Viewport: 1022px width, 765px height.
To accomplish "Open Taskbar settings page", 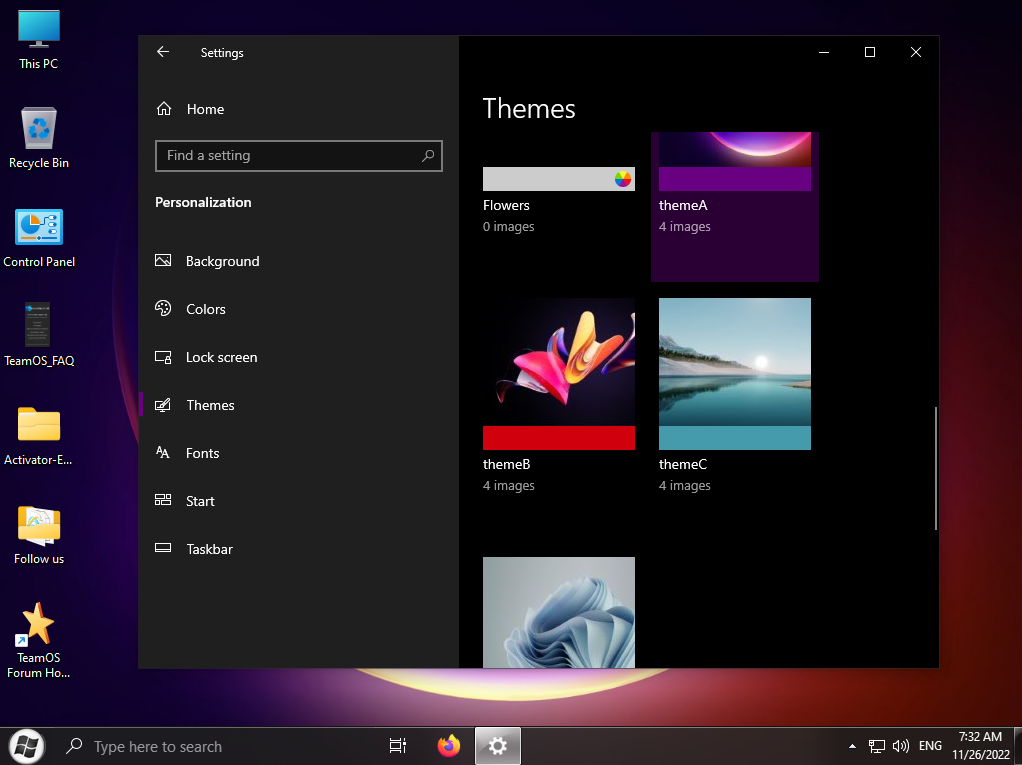I will pyautogui.click(x=209, y=549).
